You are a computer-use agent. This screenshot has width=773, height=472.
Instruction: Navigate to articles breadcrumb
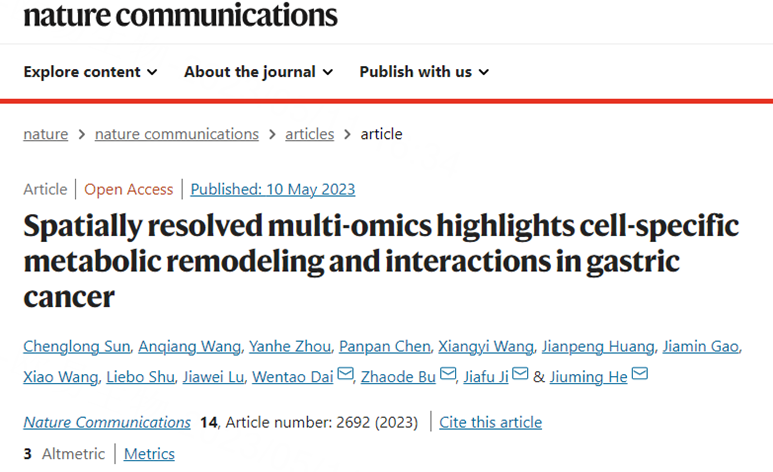point(310,134)
